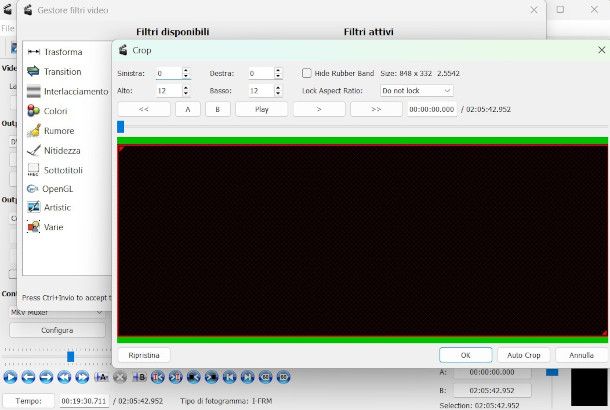
Task: Click the marker A time field
Action: tap(492, 372)
